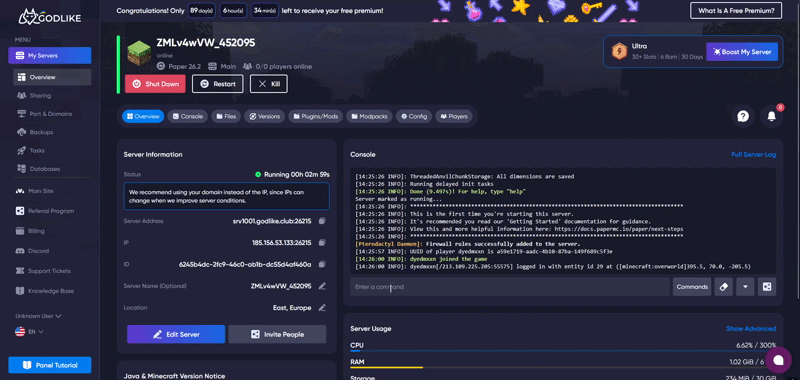Click Running status text
The image size is (800, 380).
tap(296, 174)
